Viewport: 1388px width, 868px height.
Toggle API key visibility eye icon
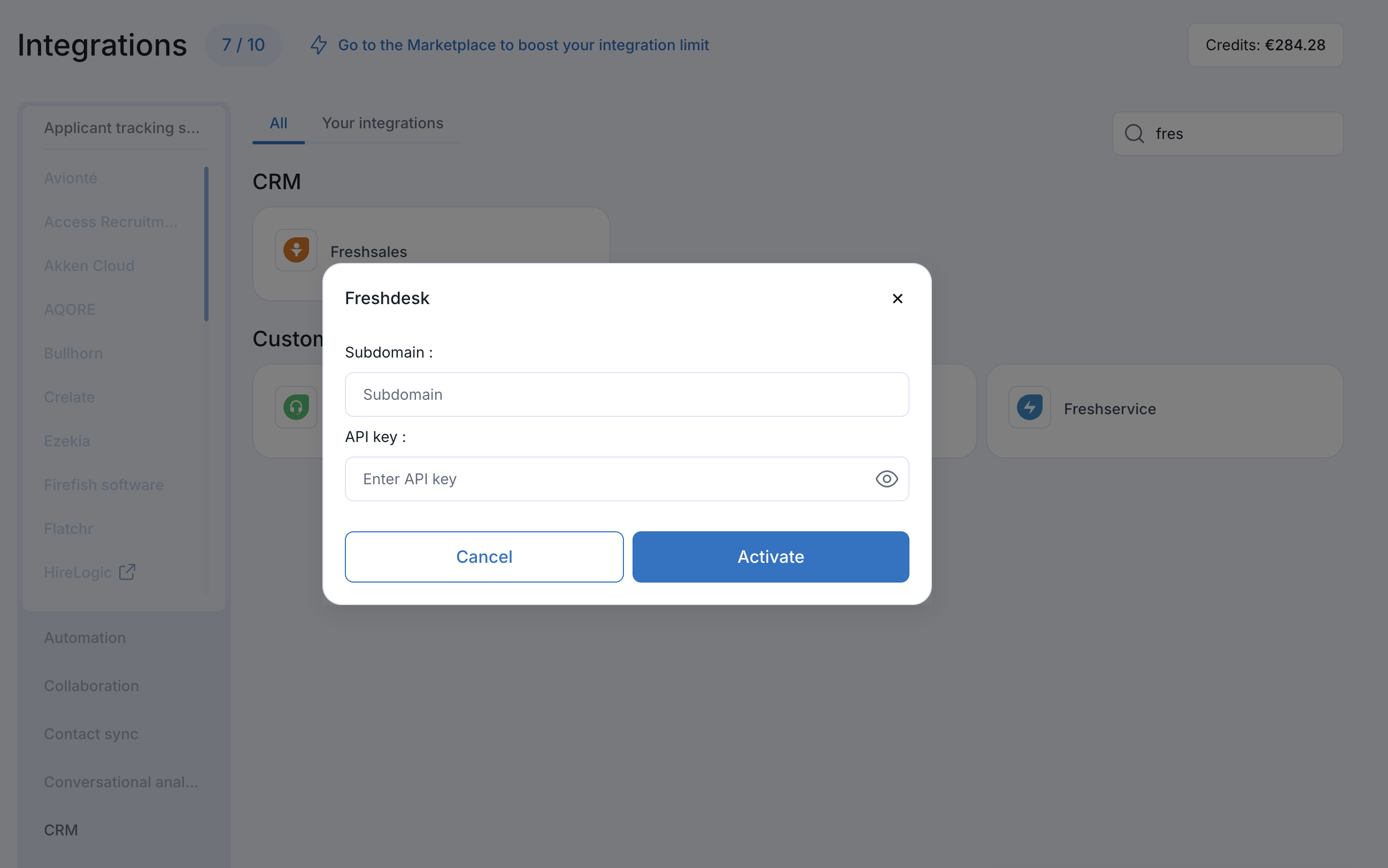[x=886, y=479]
